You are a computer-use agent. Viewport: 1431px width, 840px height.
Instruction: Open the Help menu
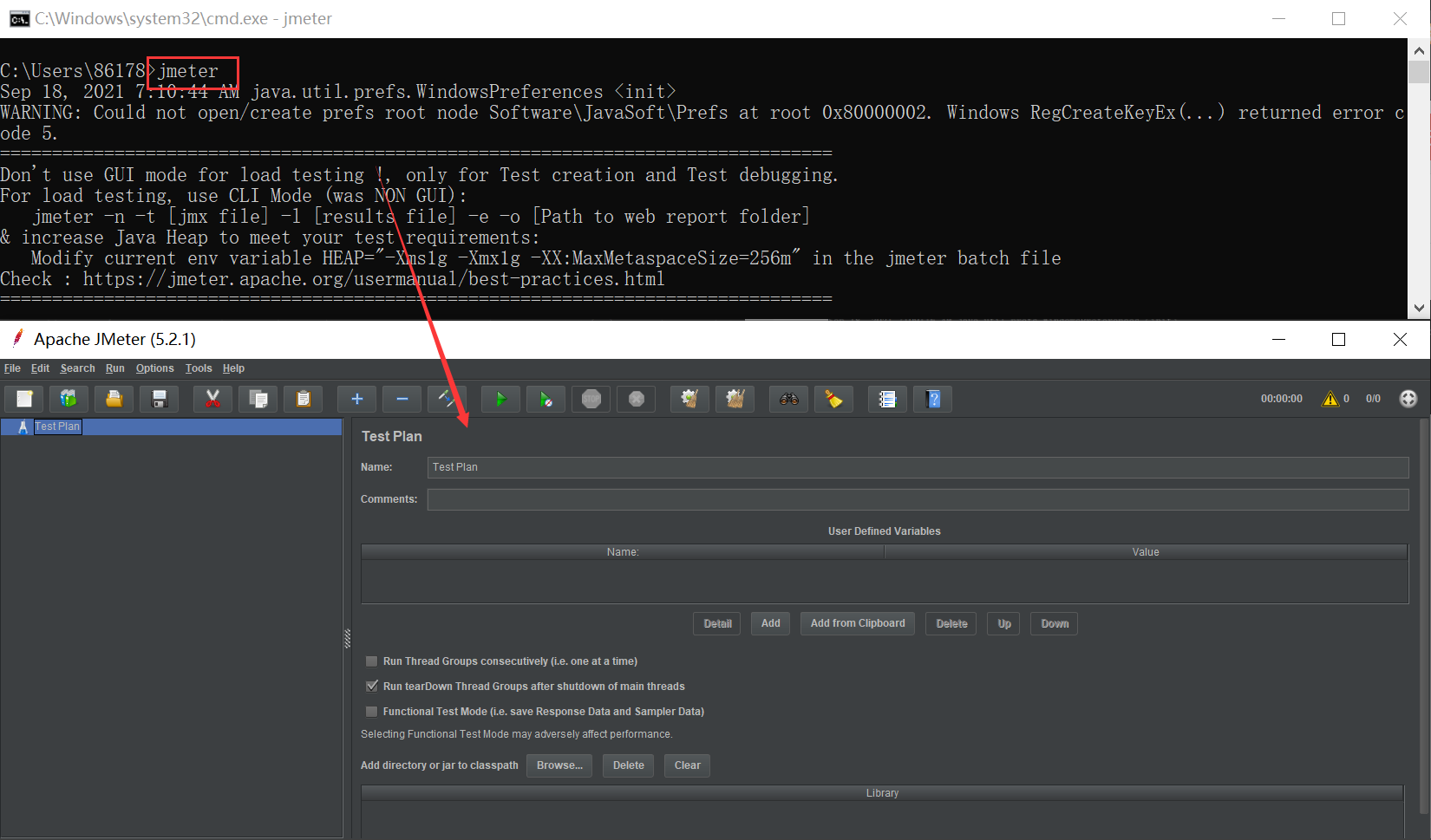(x=233, y=368)
